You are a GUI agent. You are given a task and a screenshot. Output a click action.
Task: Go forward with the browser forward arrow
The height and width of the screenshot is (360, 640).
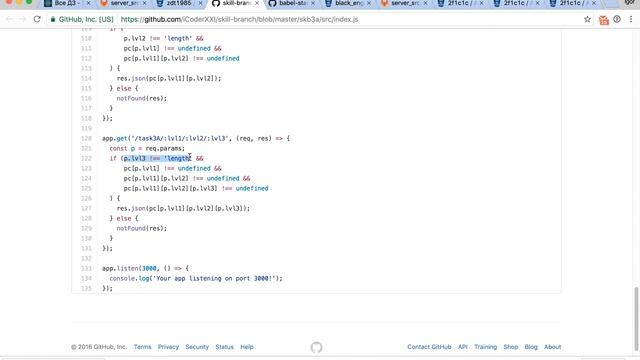click(x=22, y=19)
